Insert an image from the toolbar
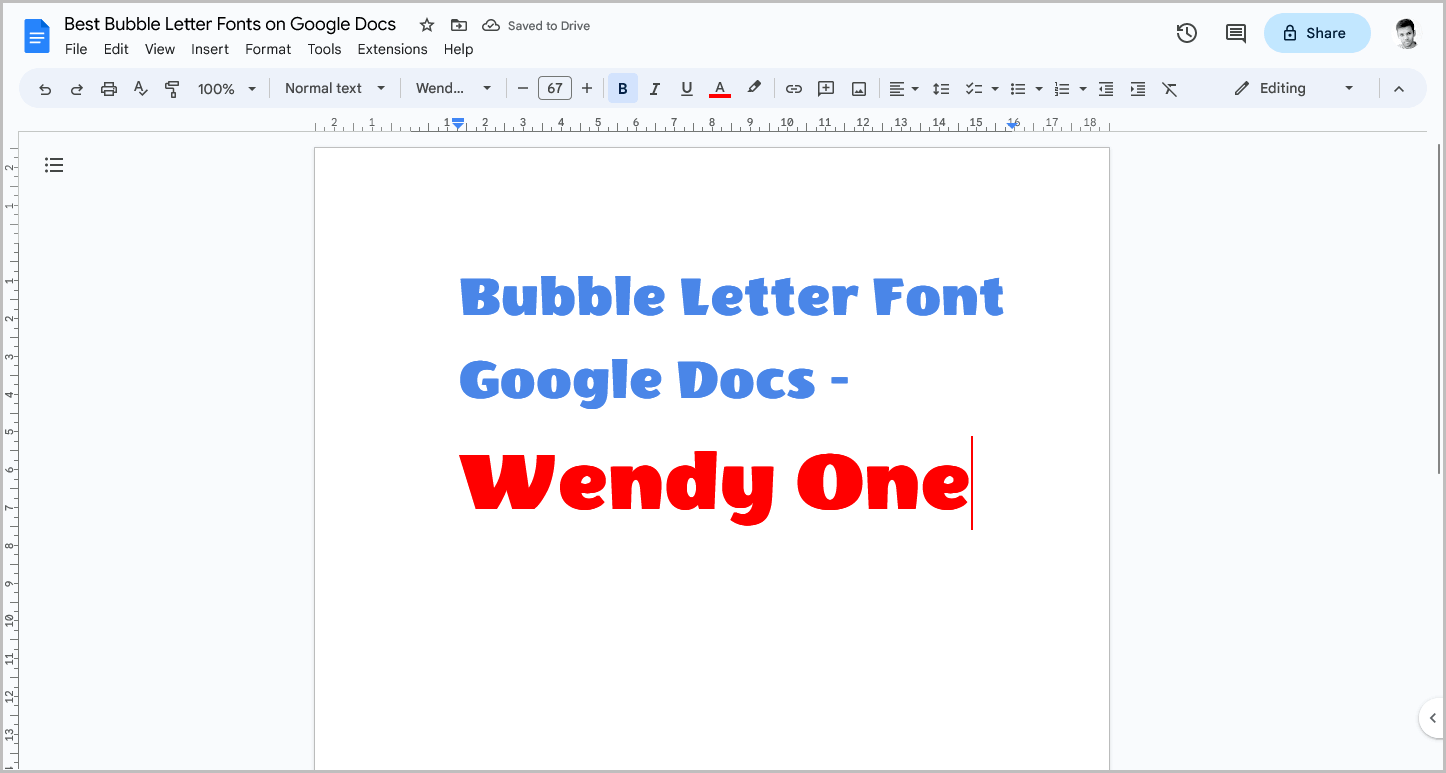The image size is (1446, 773). [858, 88]
